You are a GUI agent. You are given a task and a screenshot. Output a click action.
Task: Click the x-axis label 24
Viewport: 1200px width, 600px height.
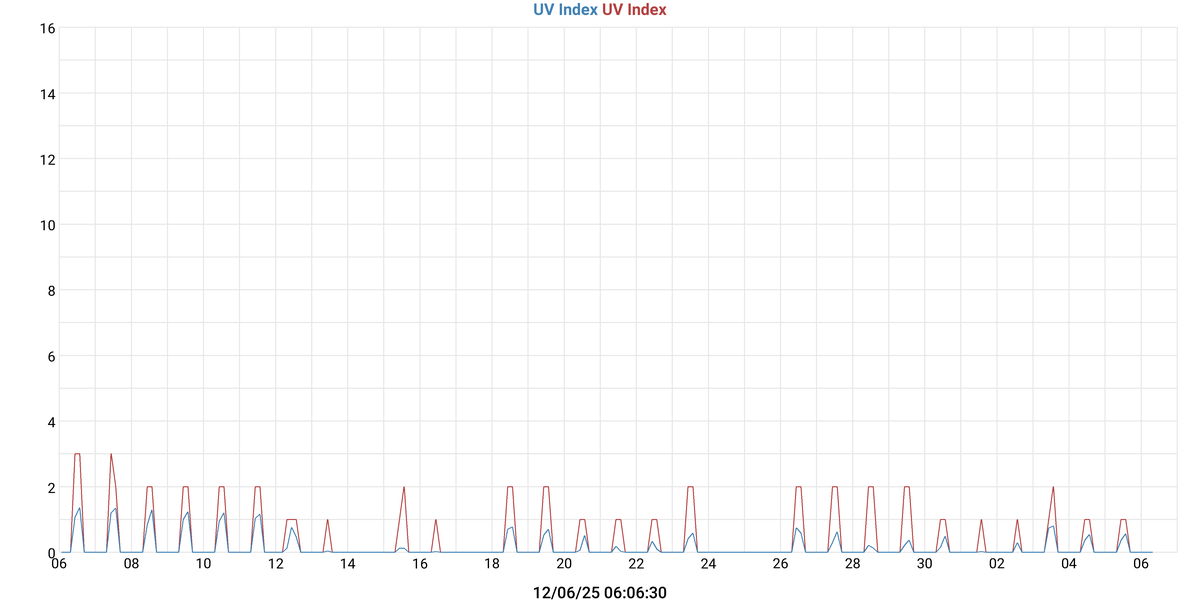[x=708, y=564]
